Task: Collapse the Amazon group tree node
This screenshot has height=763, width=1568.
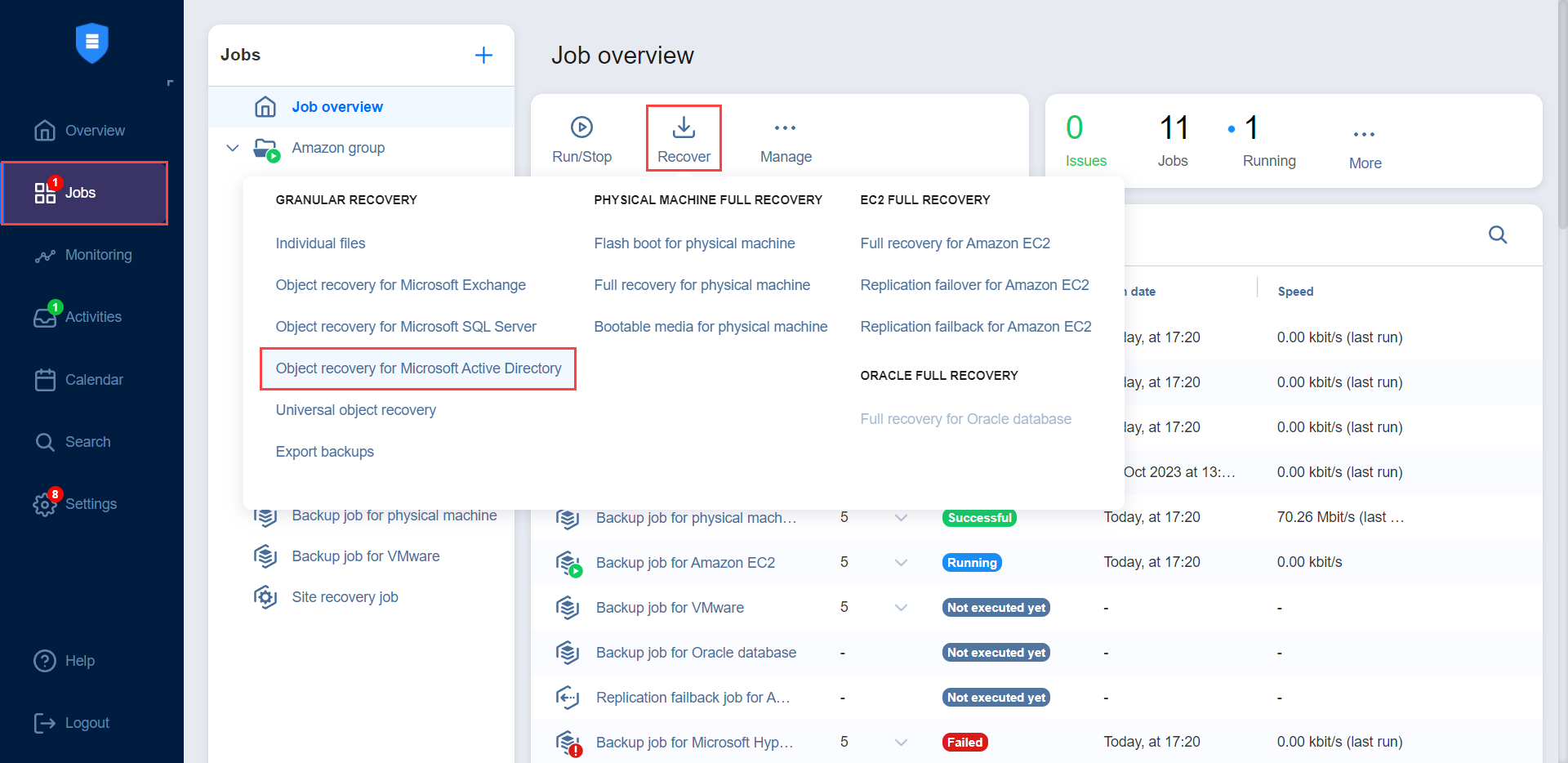Action: pos(233,148)
